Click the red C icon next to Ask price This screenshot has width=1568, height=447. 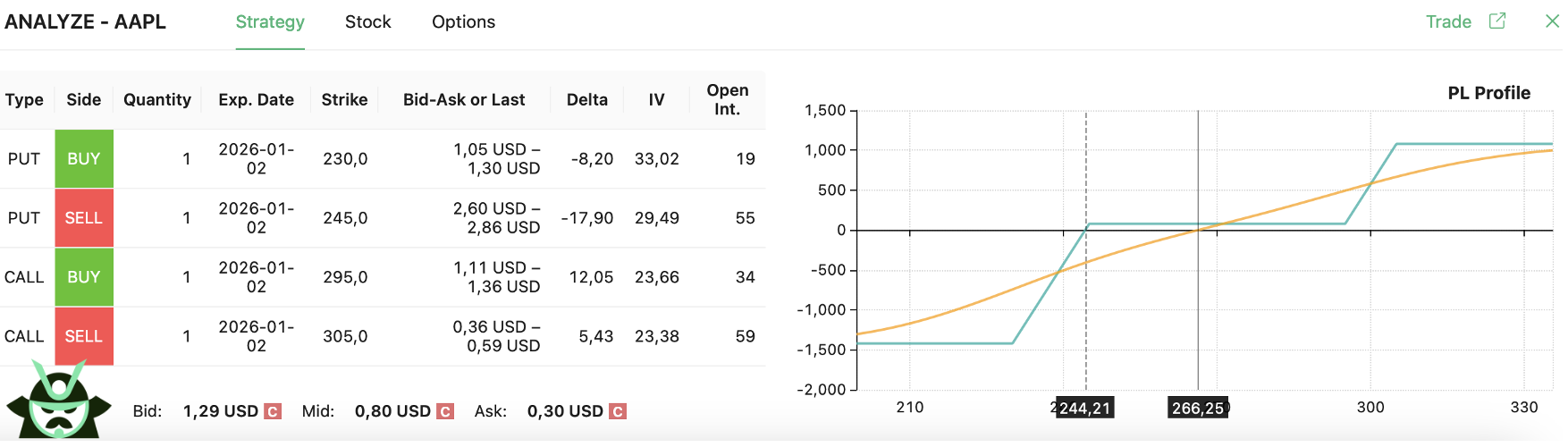(617, 411)
